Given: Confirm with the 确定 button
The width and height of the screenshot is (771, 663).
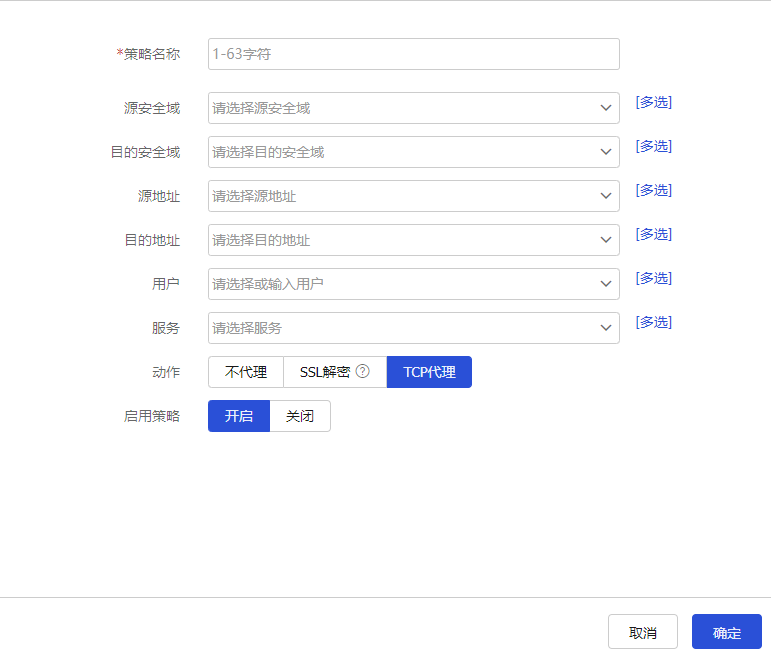Looking at the screenshot, I should pyautogui.click(x=726, y=632).
